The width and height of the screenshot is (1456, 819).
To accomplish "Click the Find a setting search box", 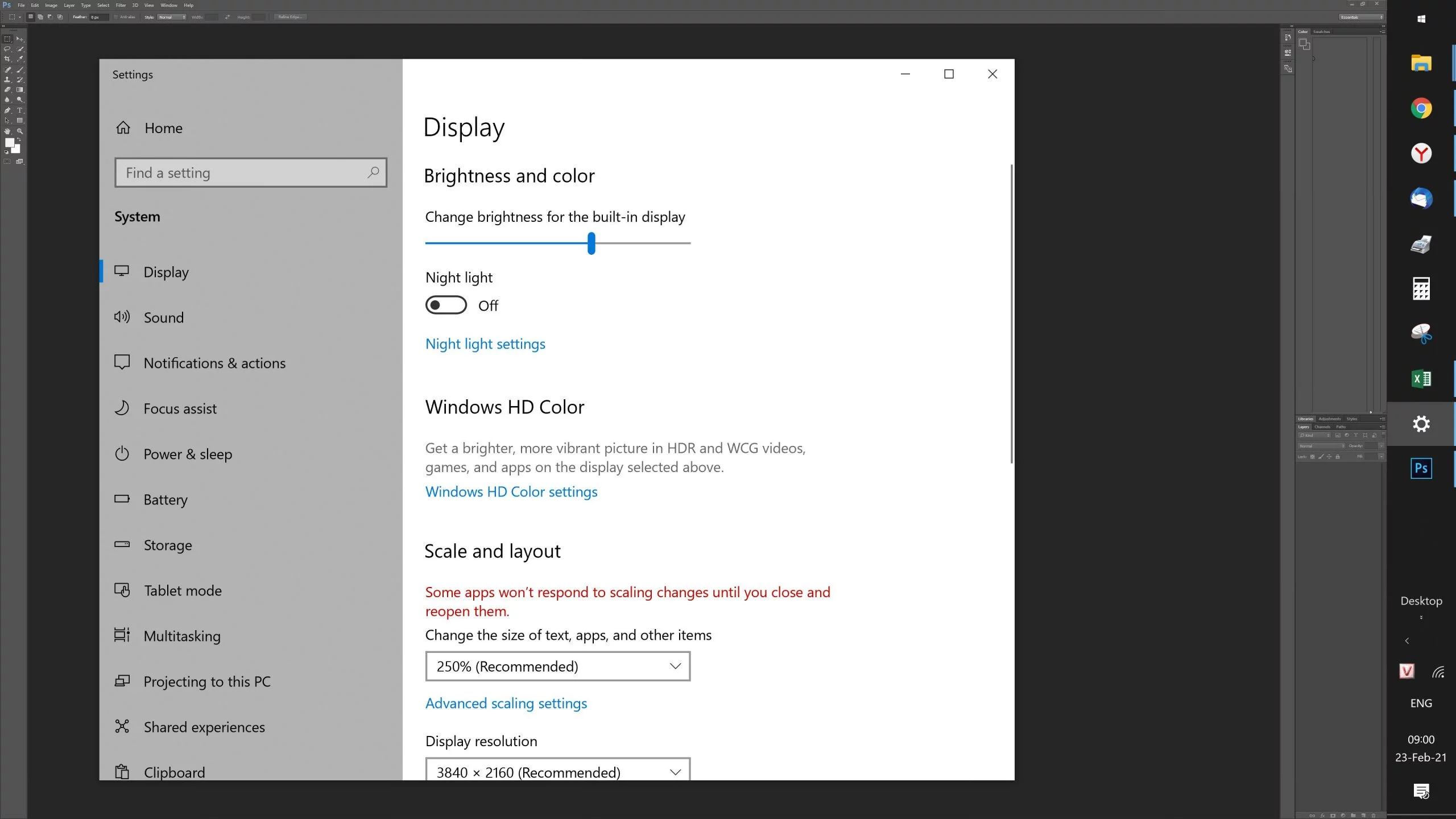I will click(251, 172).
